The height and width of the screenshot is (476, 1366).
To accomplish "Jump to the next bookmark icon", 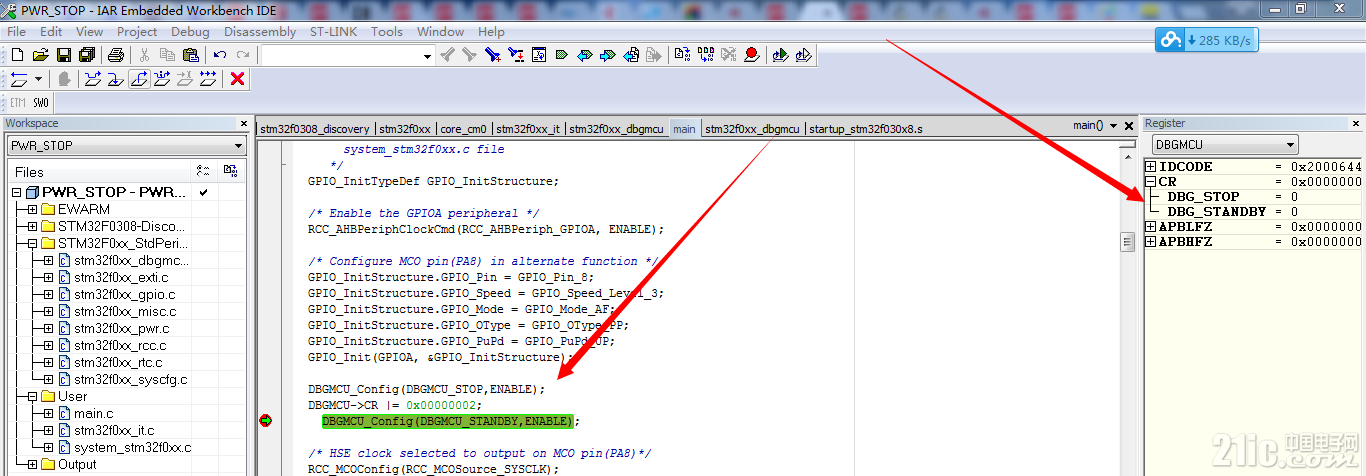I will (x=608, y=55).
